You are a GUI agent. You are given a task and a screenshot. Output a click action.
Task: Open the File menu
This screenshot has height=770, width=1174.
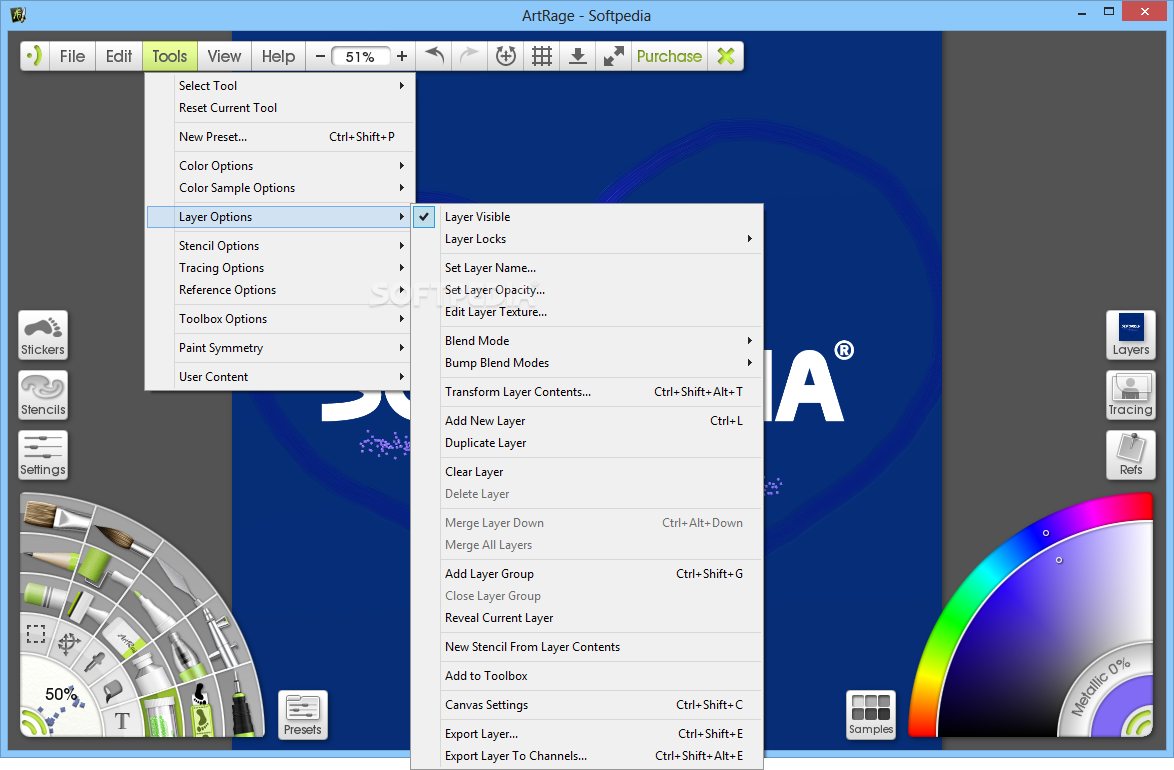click(72, 56)
